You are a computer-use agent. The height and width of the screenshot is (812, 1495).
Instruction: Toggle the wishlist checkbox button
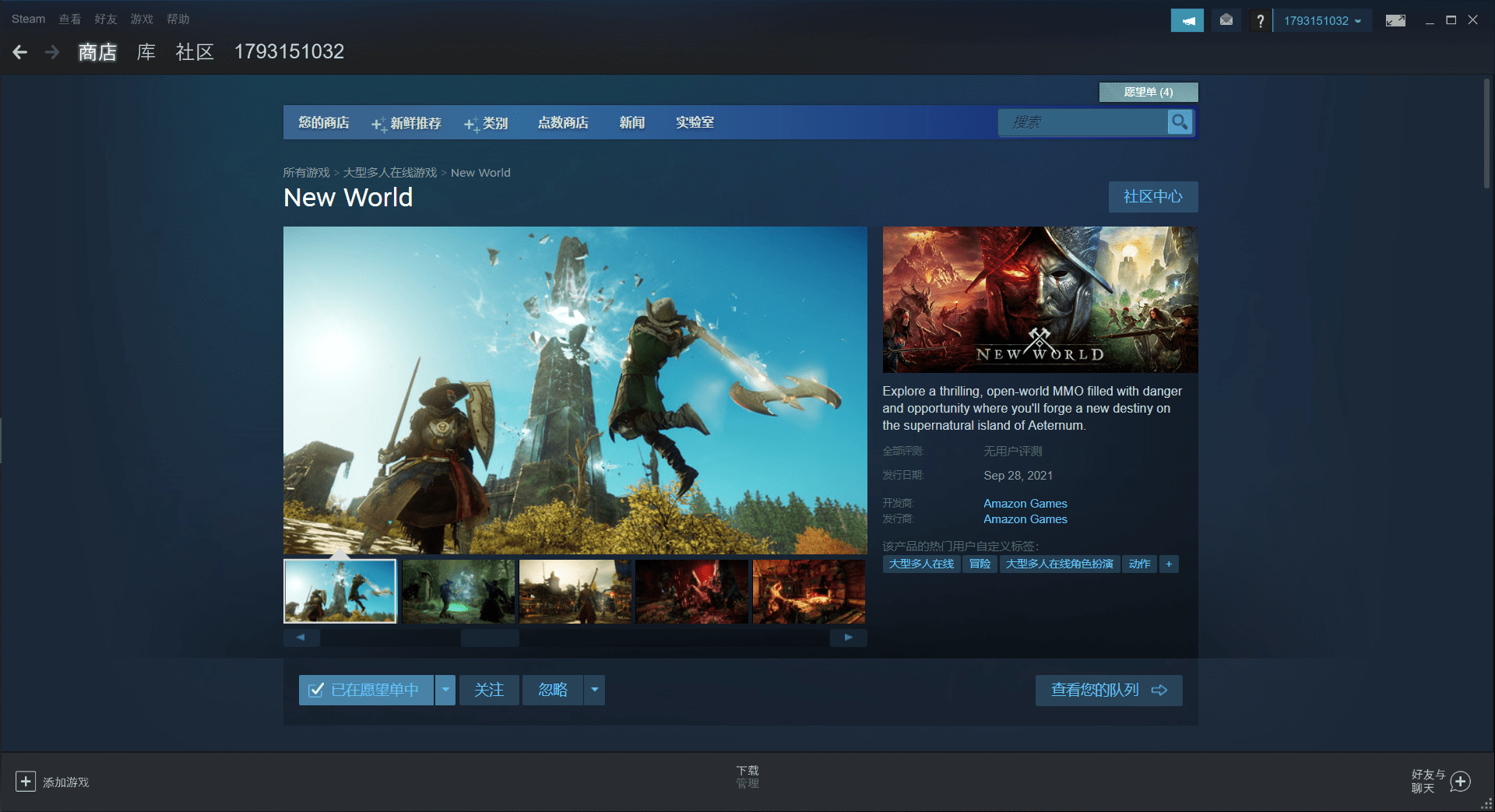(x=366, y=690)
